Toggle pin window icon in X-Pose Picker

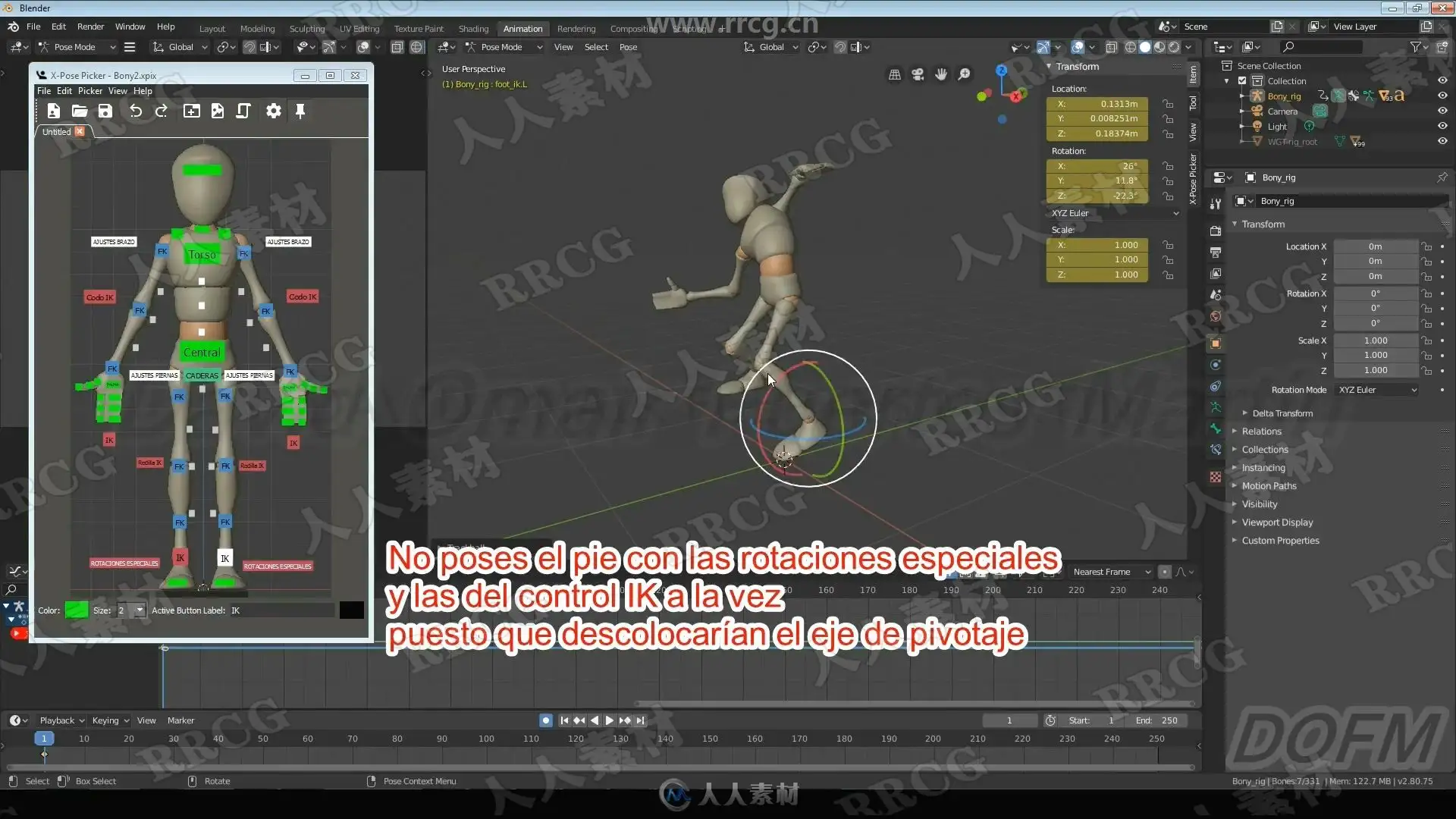point(300,111)
